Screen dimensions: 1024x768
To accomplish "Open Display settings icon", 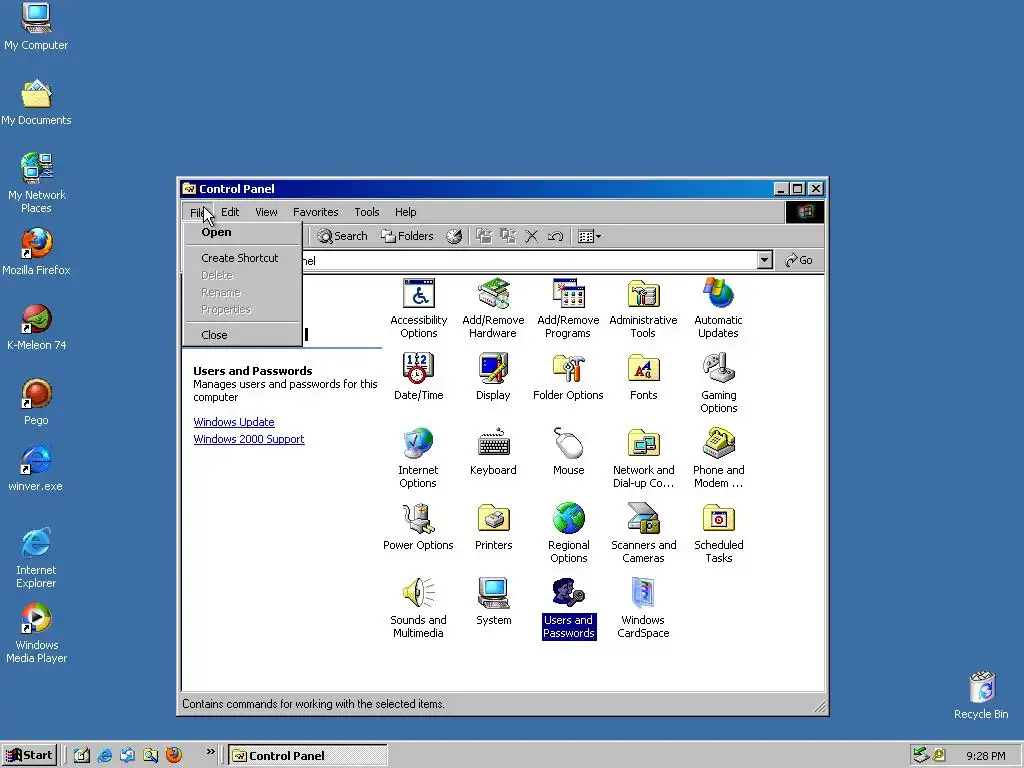I will pos(493,377).
